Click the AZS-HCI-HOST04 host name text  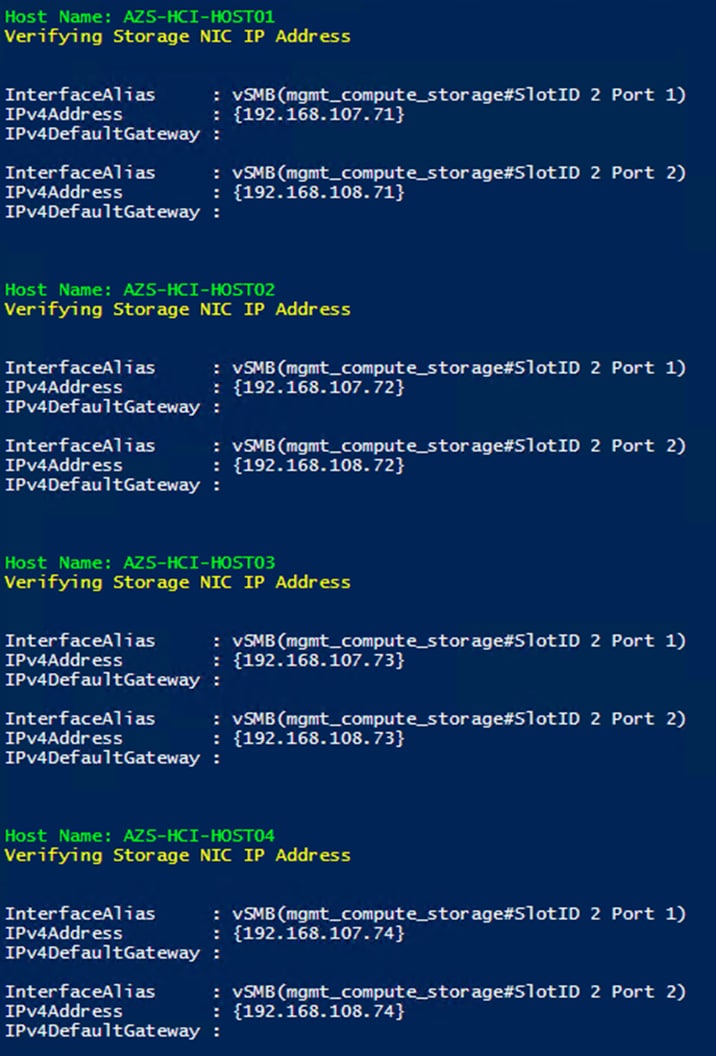tap(199, 836)
